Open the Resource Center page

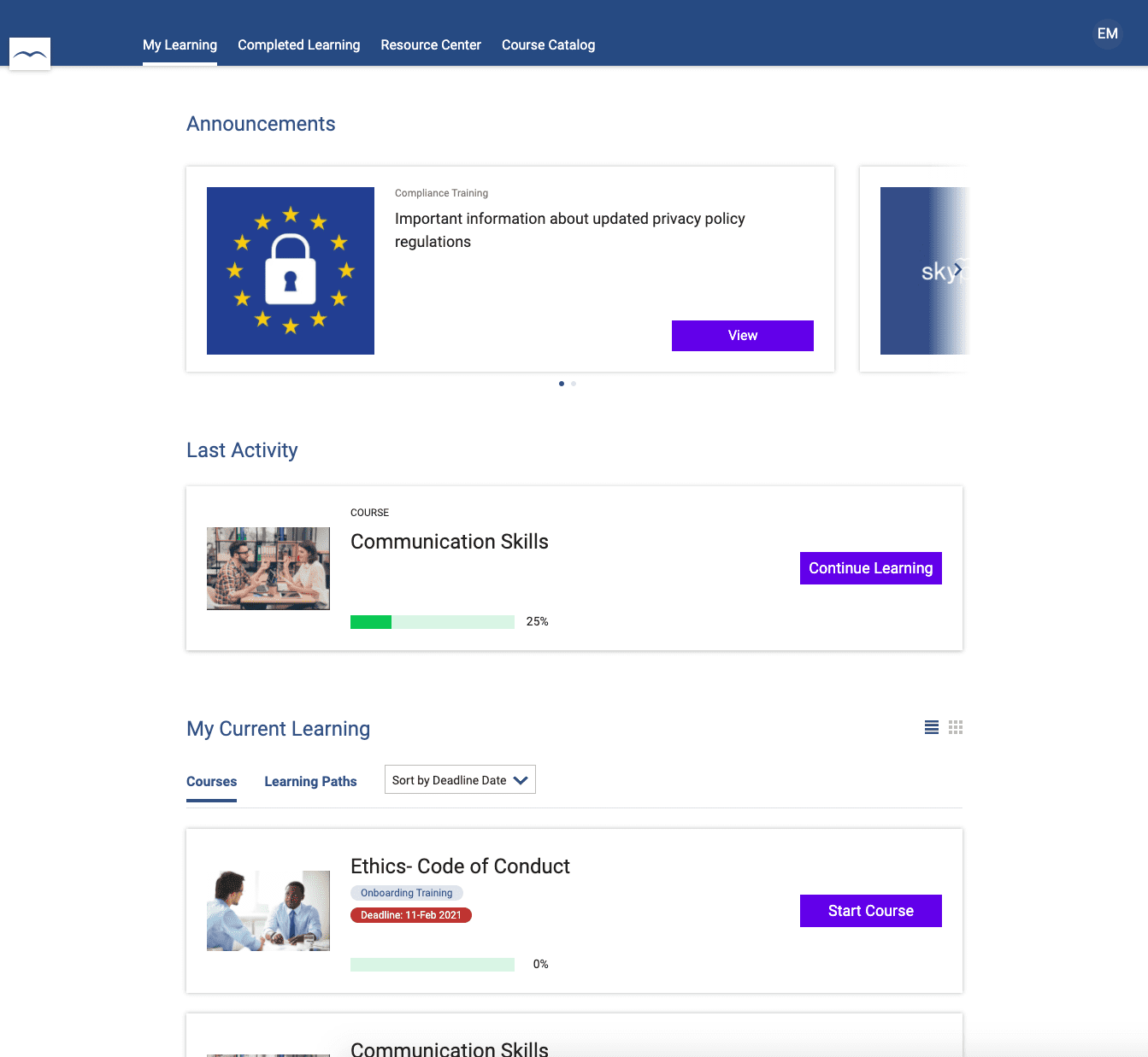click(431, 45)
